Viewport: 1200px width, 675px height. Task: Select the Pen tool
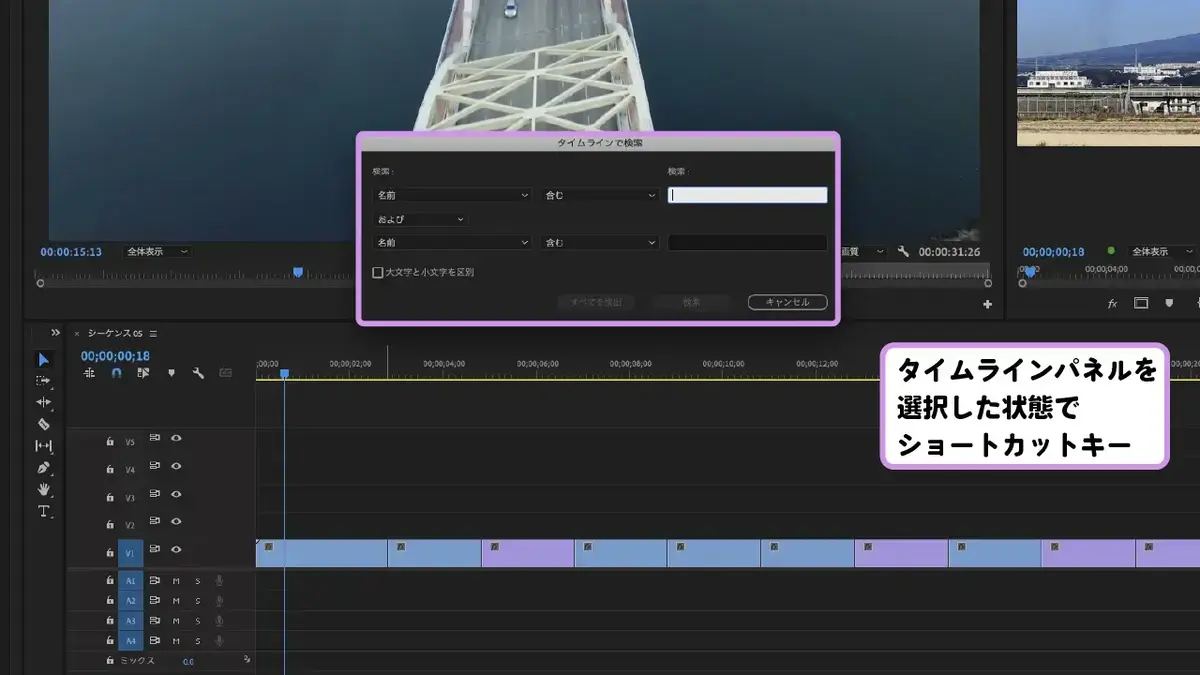[x=43, y=467]
